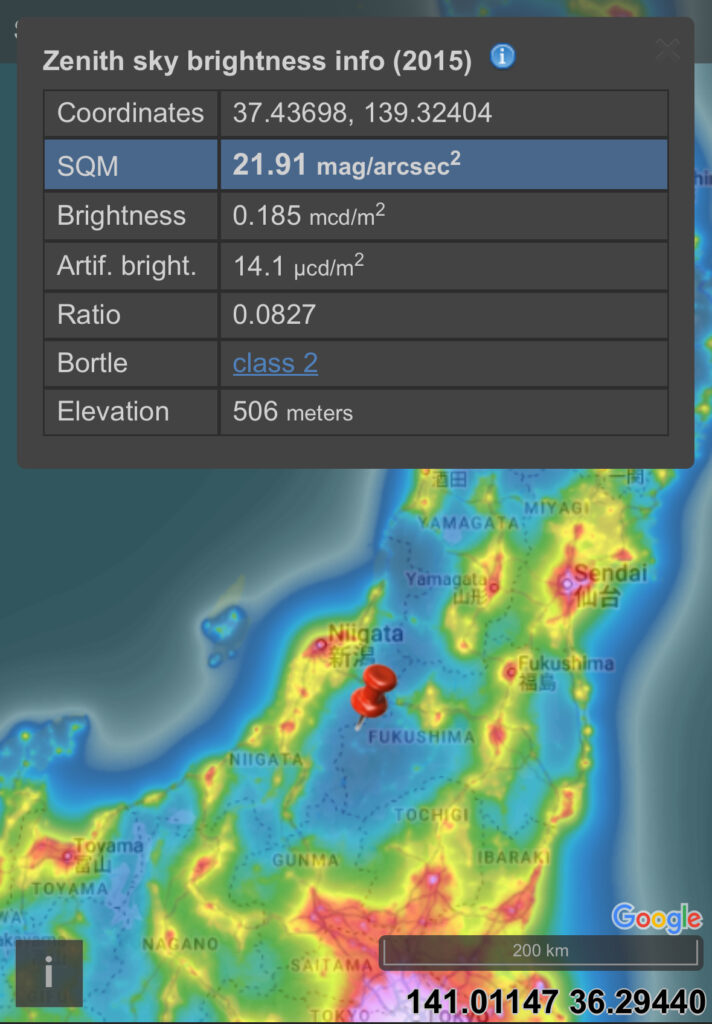Click the blue info icon beside the title
The image size is (712, 1024).
coord(502,57)
